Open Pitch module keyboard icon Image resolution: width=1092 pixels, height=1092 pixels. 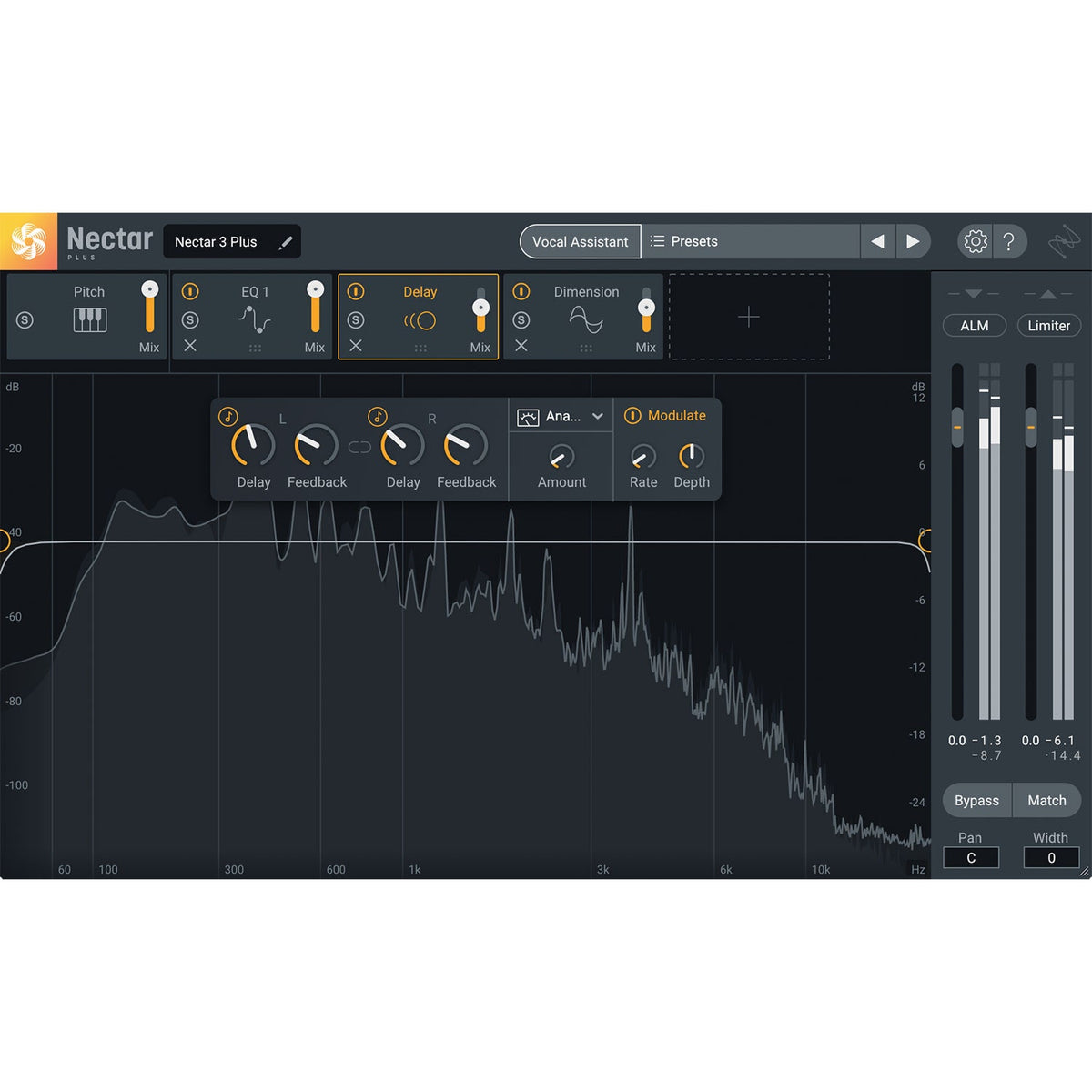pyautogui.click(x=89, y=320)
